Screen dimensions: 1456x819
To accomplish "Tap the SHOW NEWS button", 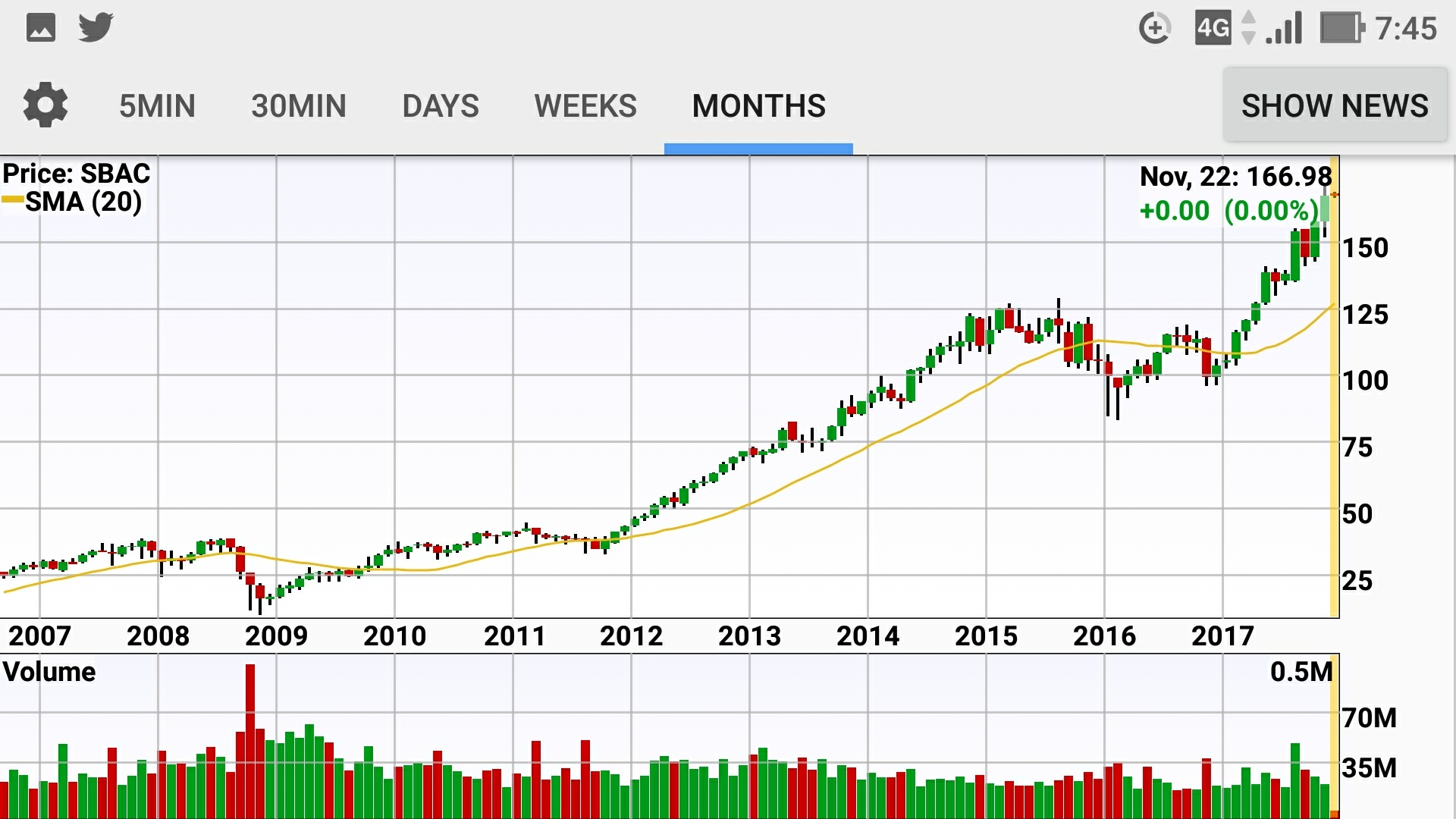I will pos(1335,105).
